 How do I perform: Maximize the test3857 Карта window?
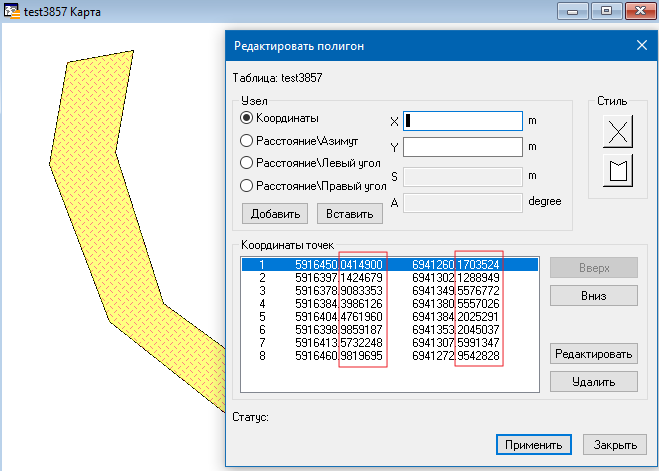pos(605,11)
